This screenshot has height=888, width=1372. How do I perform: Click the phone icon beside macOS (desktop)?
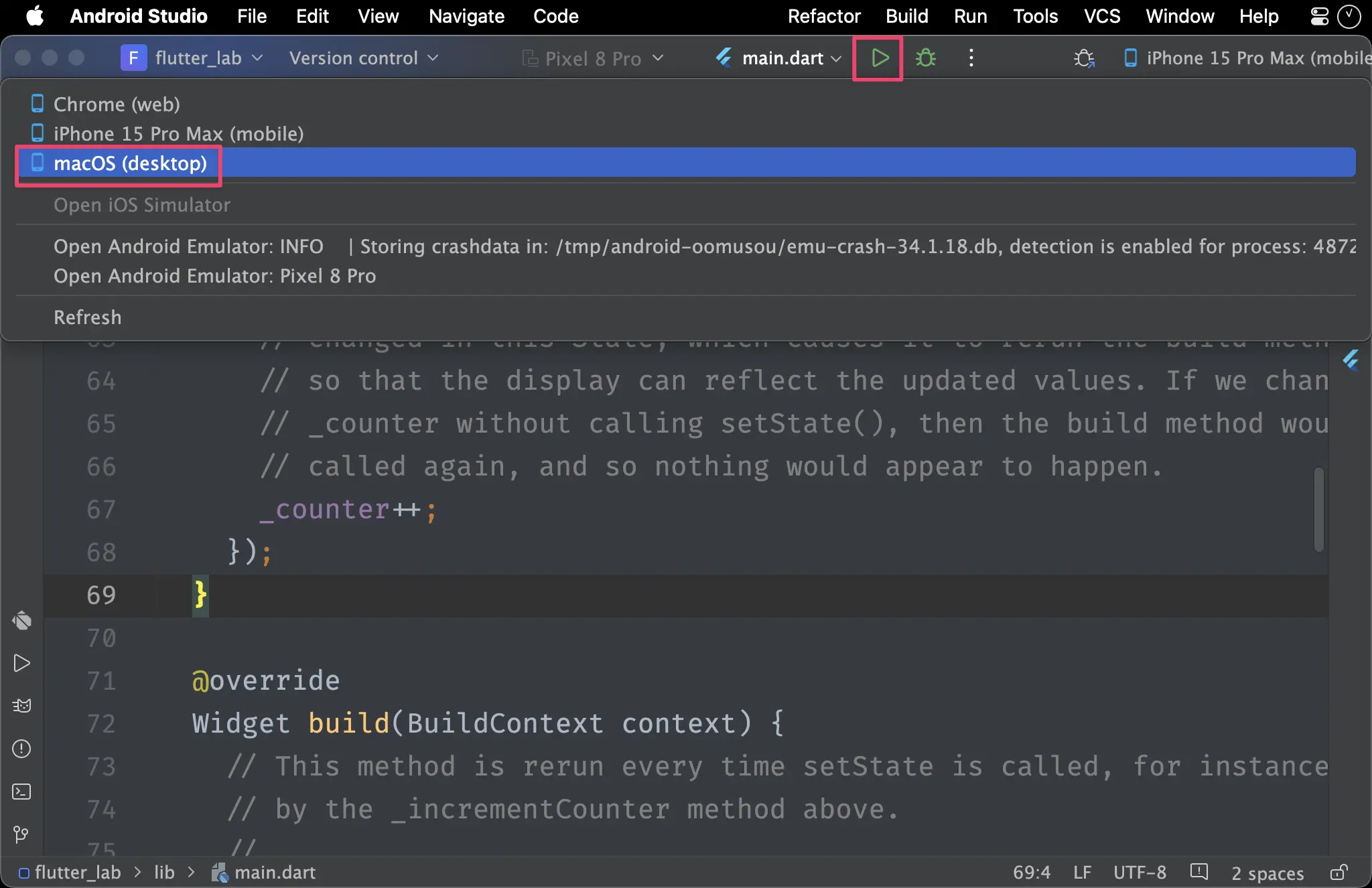38,163
